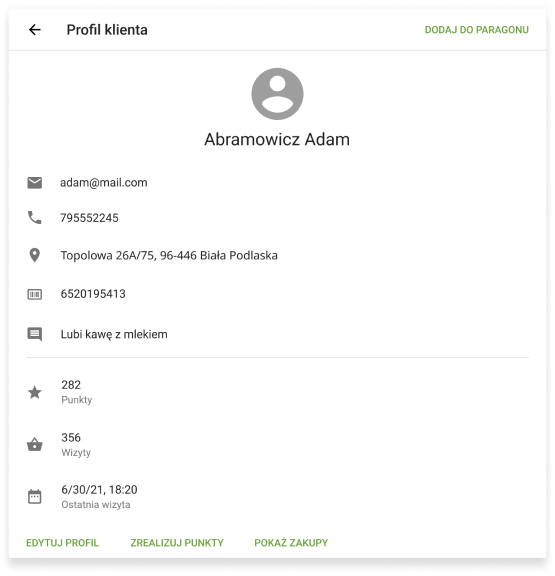Add customer via Dodaj do paragonu
Screen dimensions: 555x576
(x=476, y=30)
